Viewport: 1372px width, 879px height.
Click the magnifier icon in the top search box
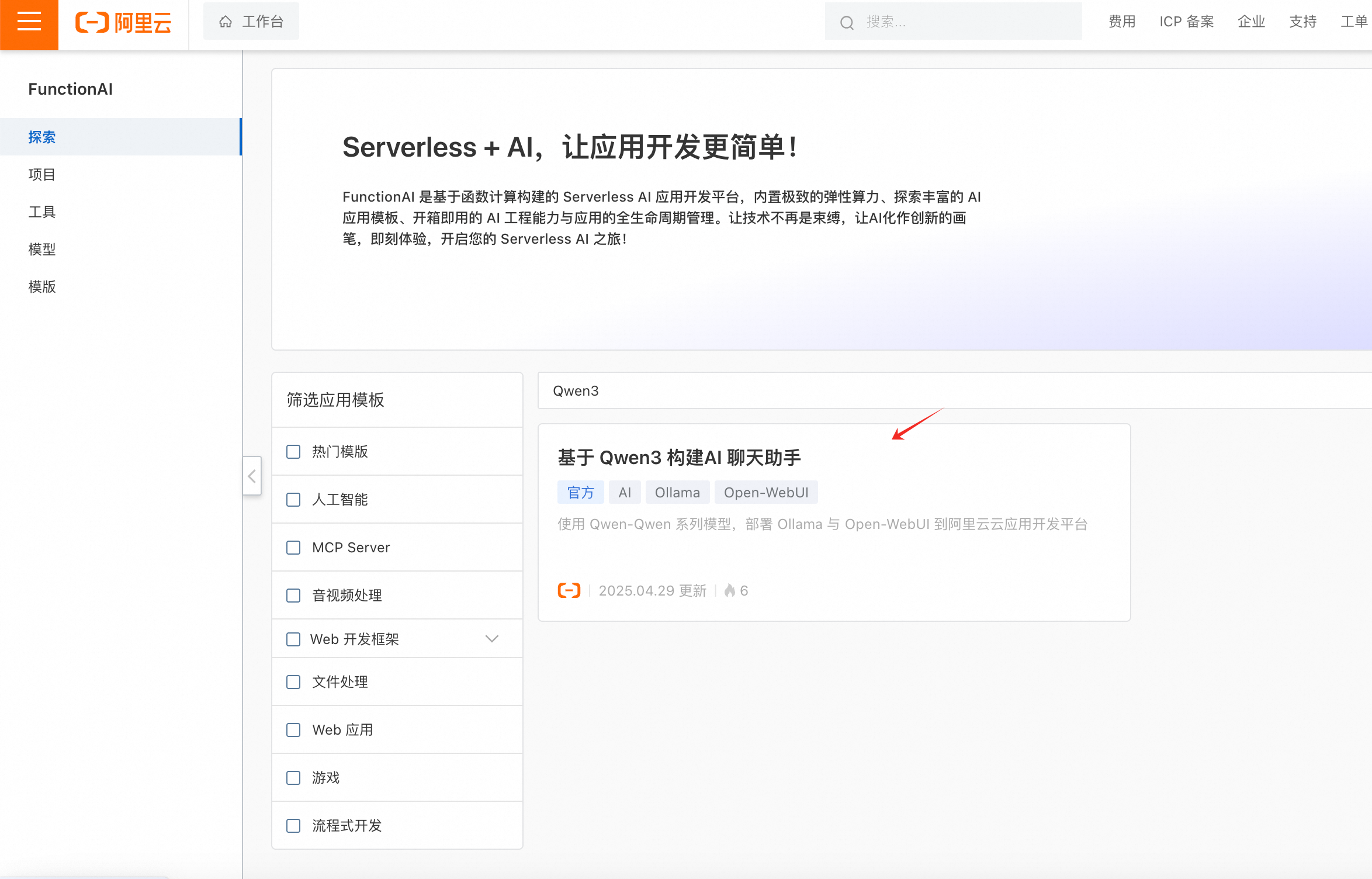(847, 23)
